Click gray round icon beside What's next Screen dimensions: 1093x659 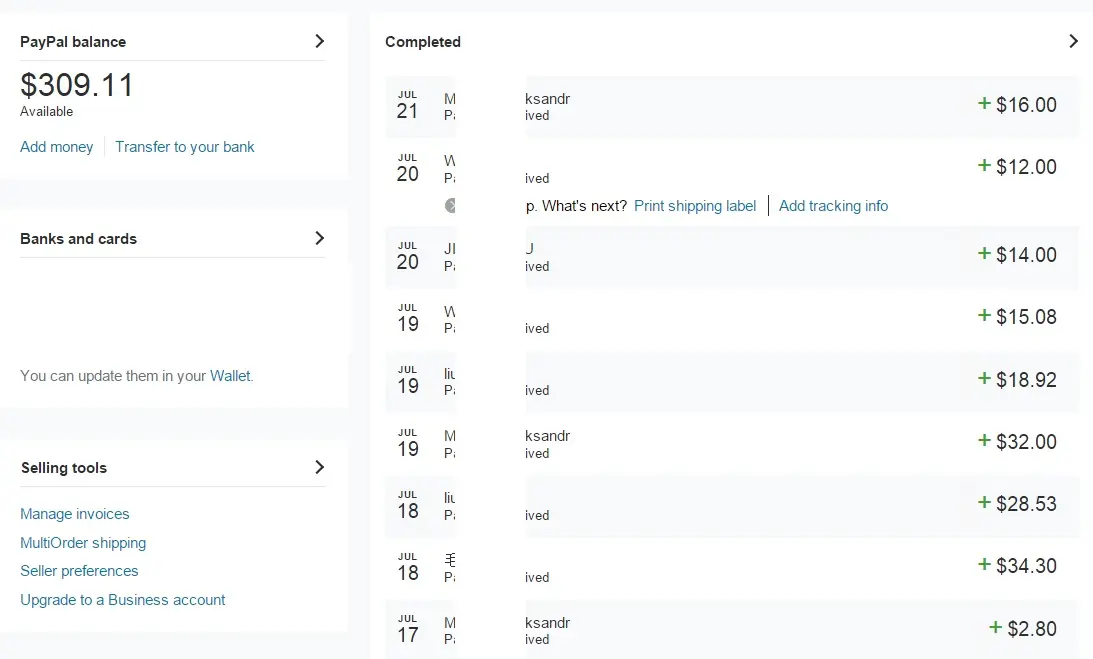[x=450, y=205]
